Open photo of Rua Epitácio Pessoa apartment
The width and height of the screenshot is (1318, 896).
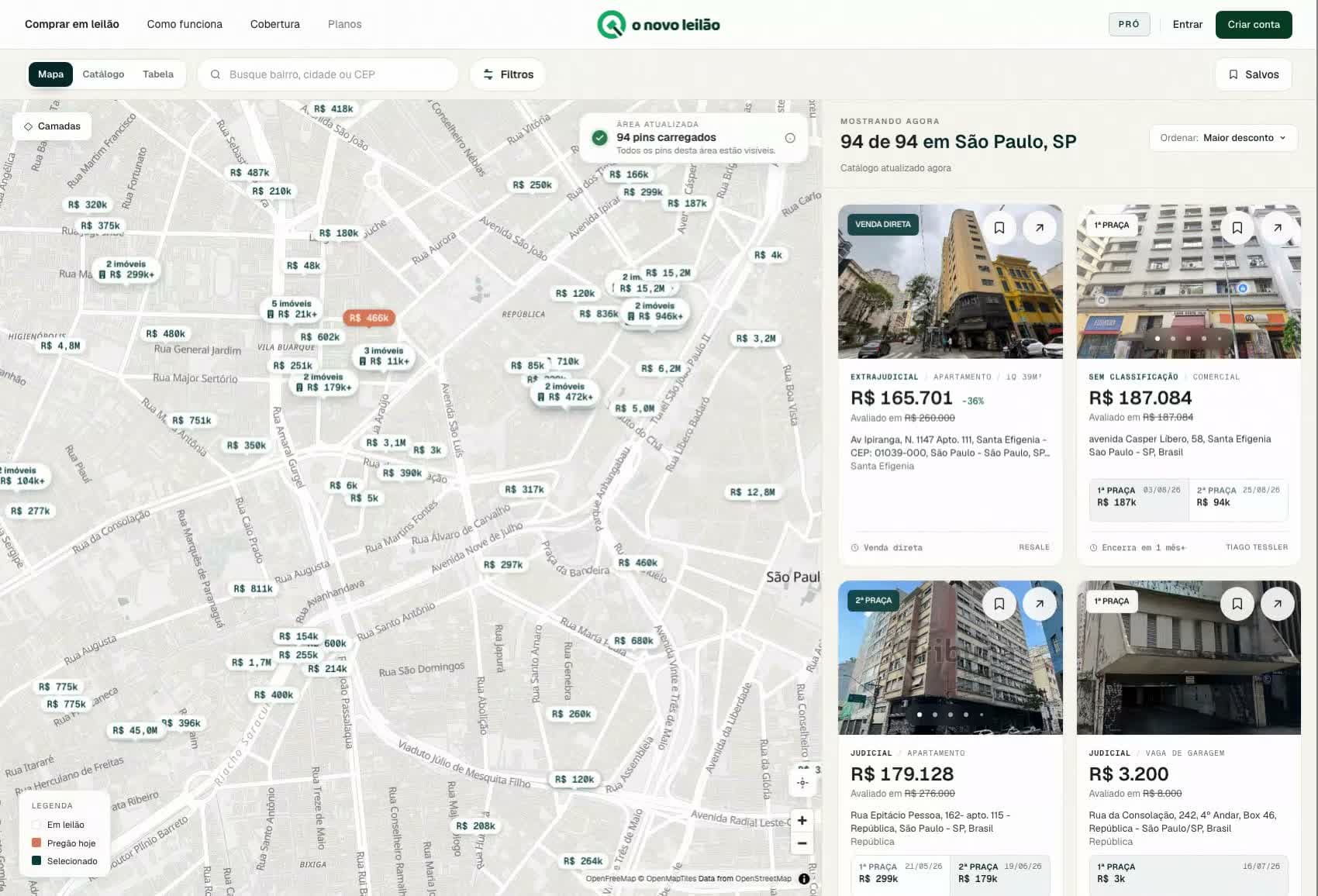tap(951, 657)
